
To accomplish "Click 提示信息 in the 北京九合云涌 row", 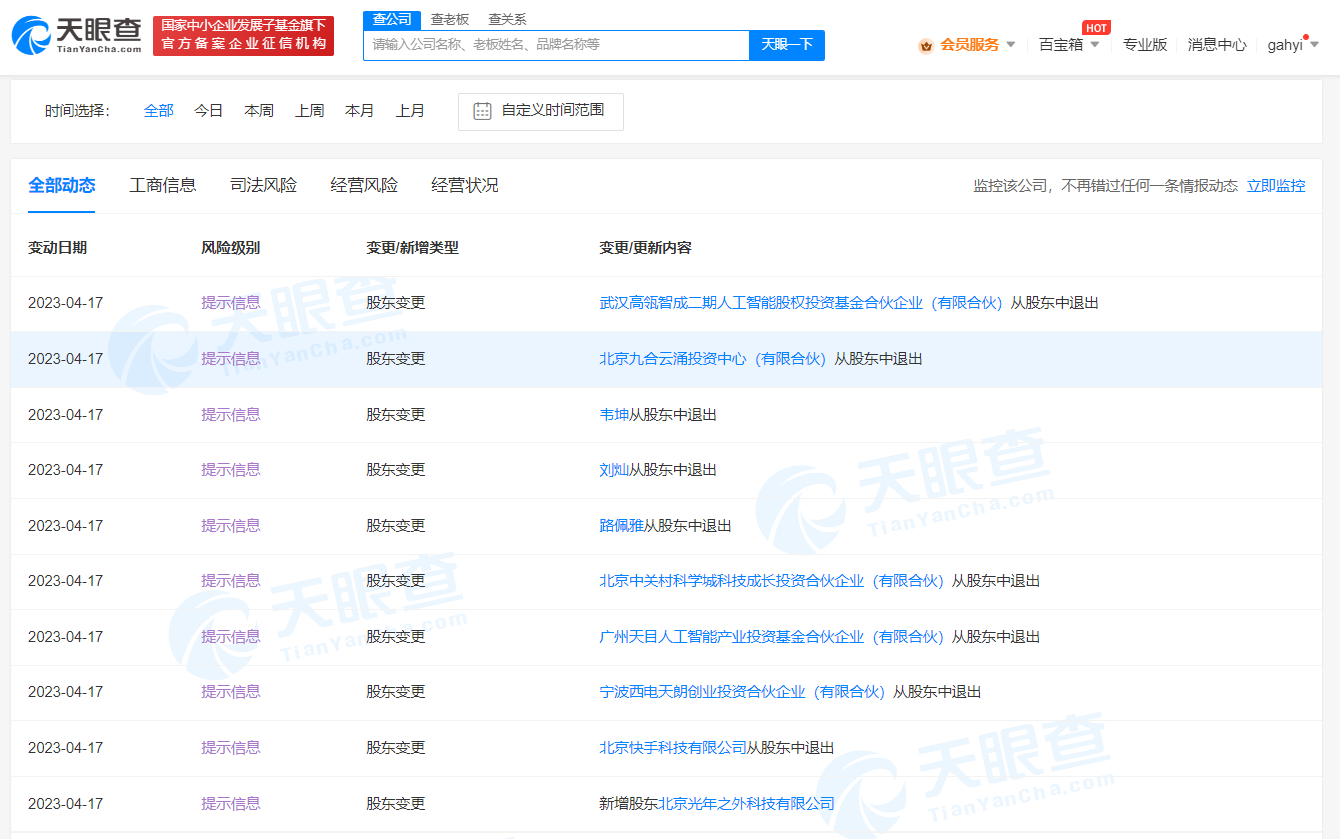I will pos(231,359).
